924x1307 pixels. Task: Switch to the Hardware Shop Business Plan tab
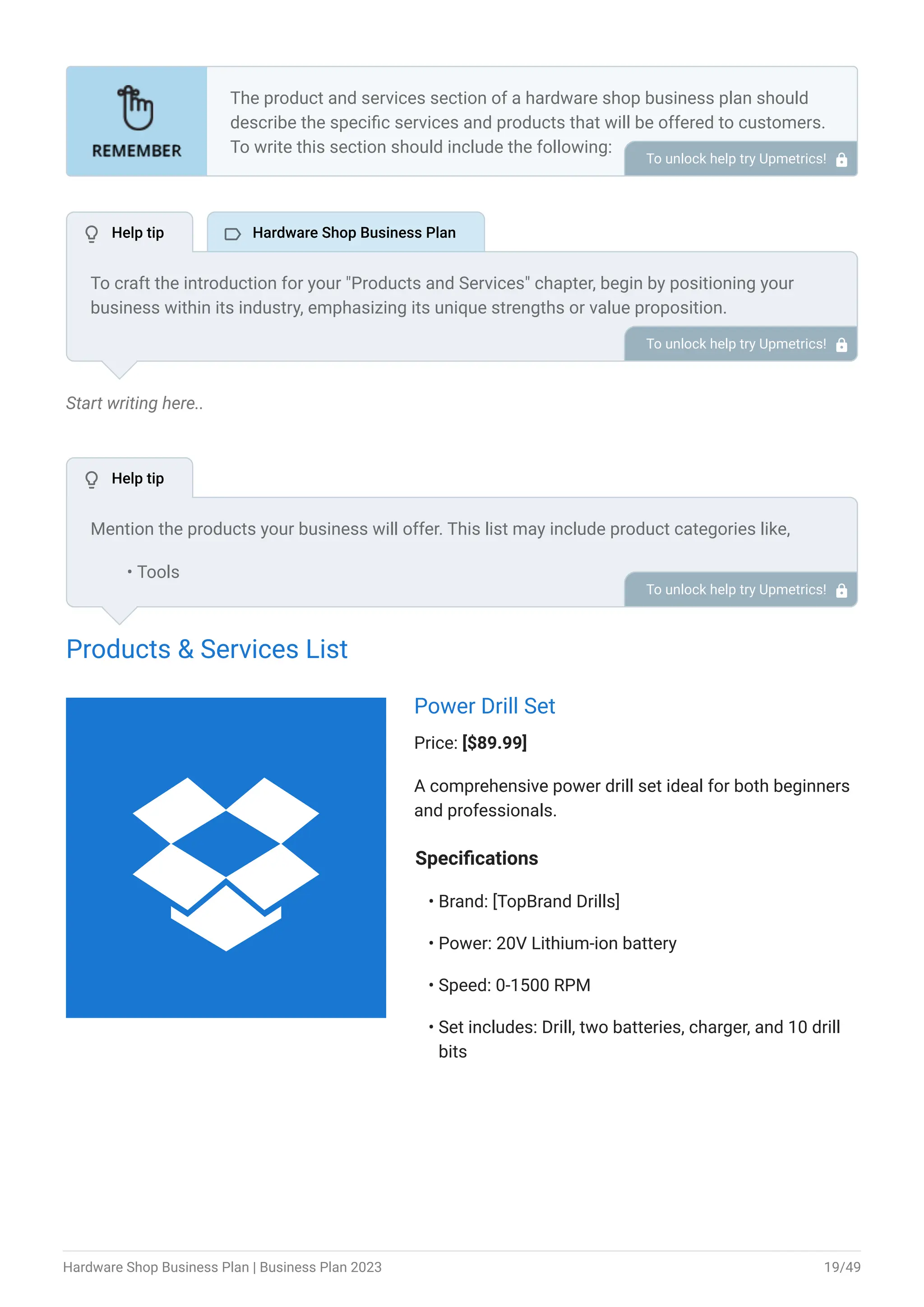pyautogui.click(x=346, y=233)
